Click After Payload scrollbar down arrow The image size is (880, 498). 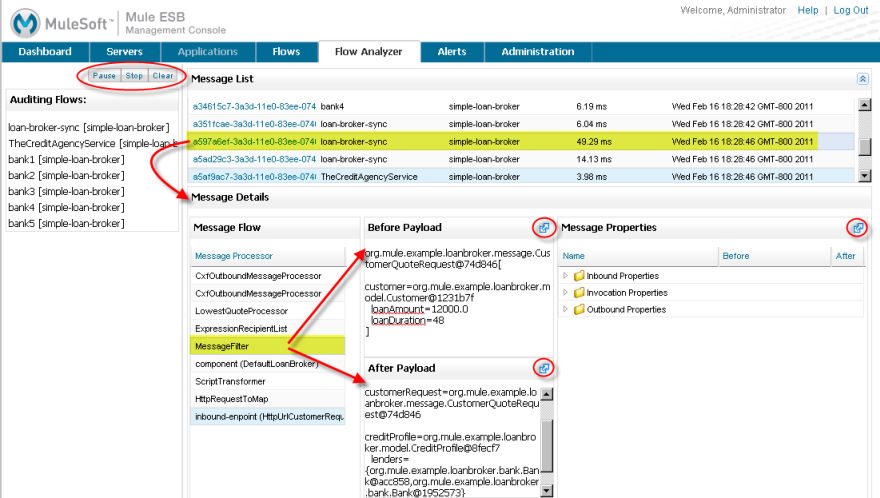point(547,491)
